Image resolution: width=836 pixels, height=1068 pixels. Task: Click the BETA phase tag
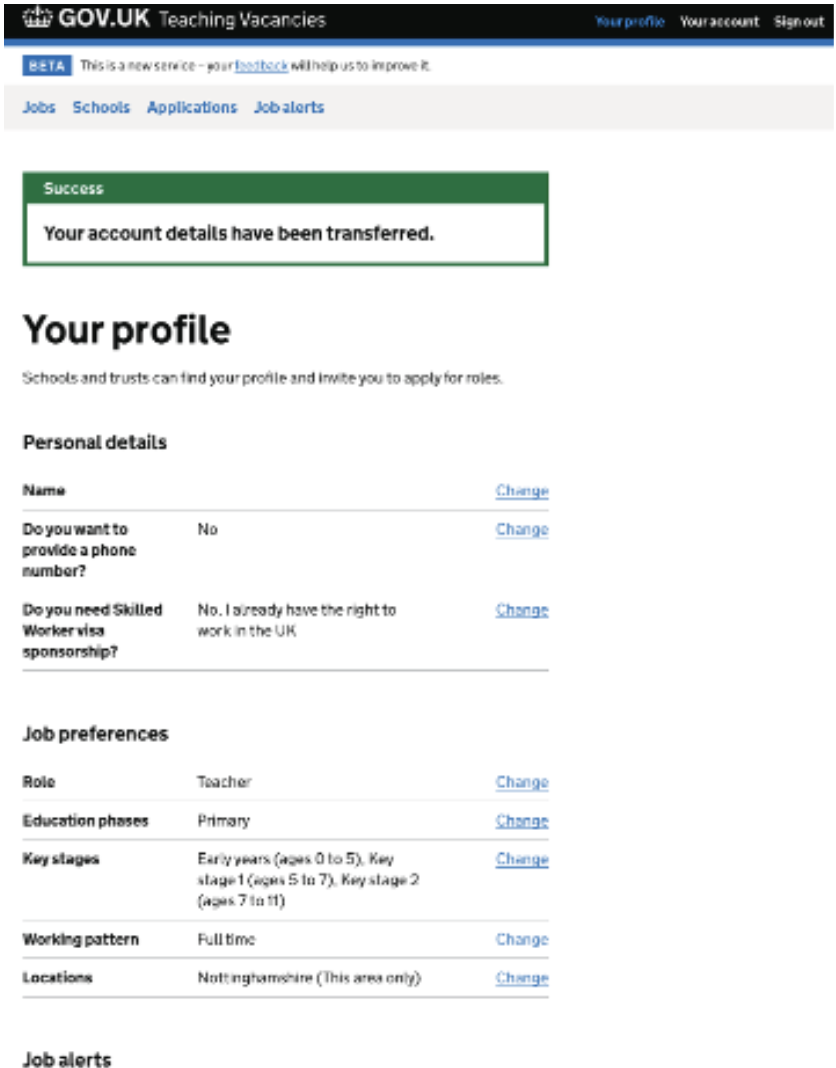pyautogui.click(x=46, y=67)
